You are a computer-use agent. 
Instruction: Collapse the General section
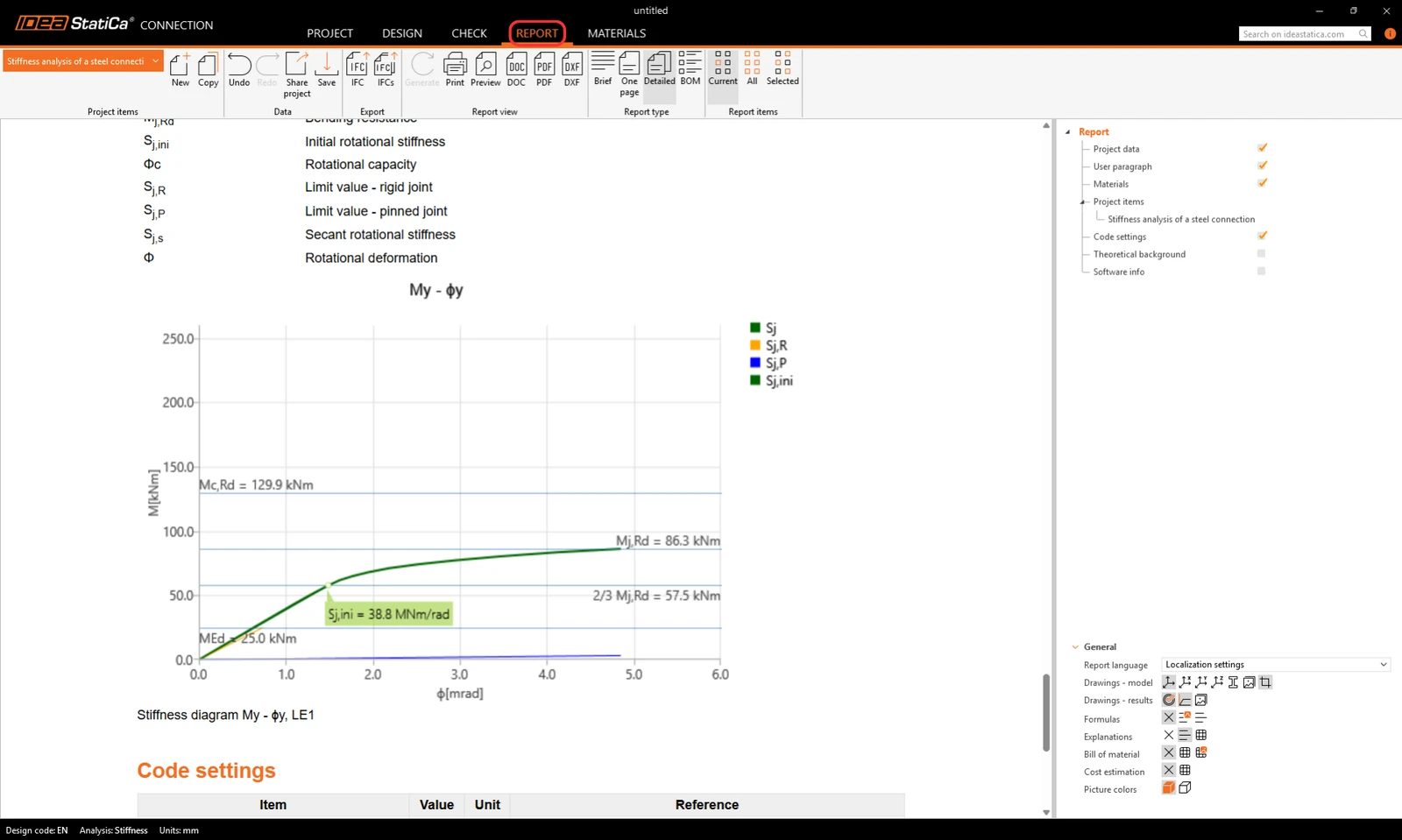(1075, 647)
